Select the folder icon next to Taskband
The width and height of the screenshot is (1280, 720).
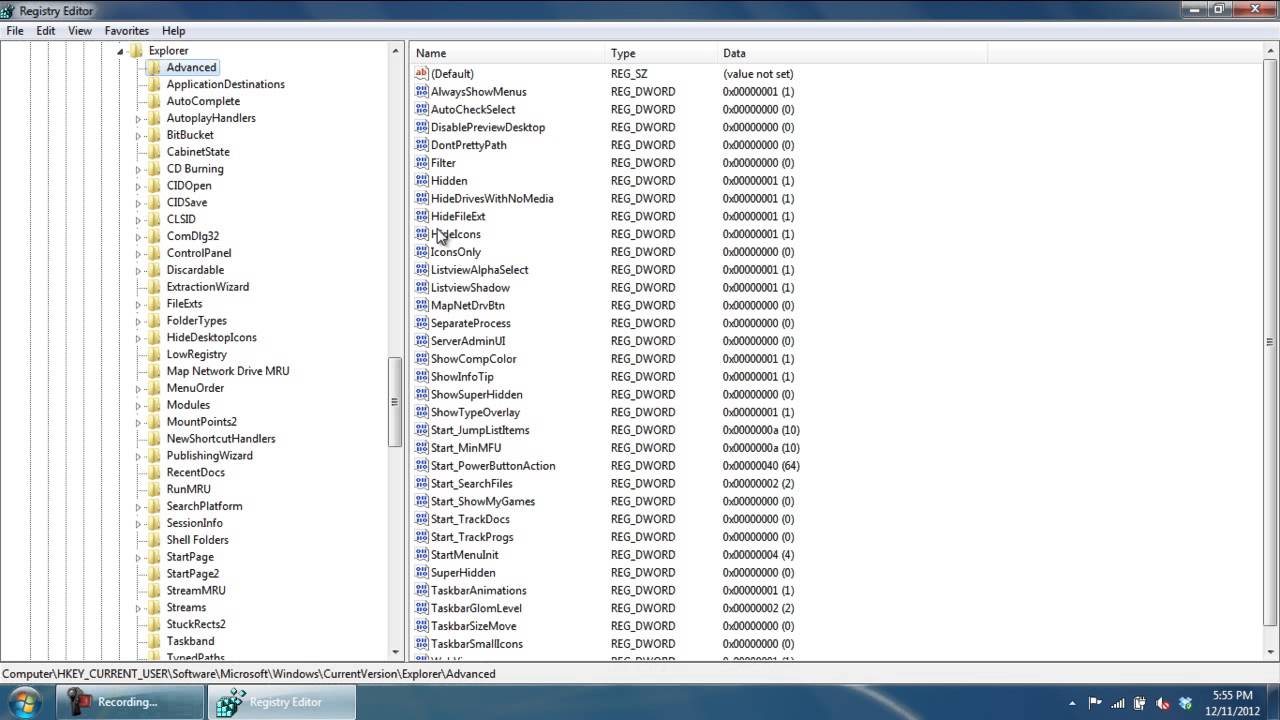[x=153, y=641]
